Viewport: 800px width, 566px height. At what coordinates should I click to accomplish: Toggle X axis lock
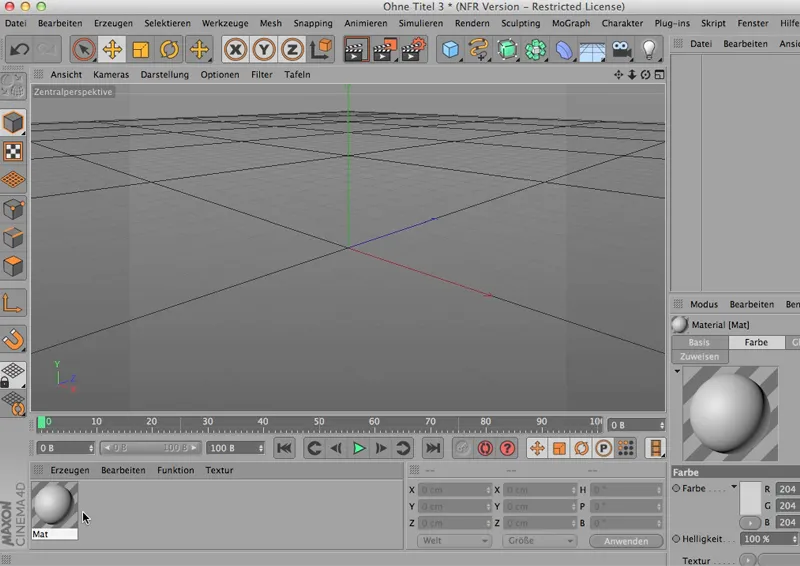[x=235, y=50]
